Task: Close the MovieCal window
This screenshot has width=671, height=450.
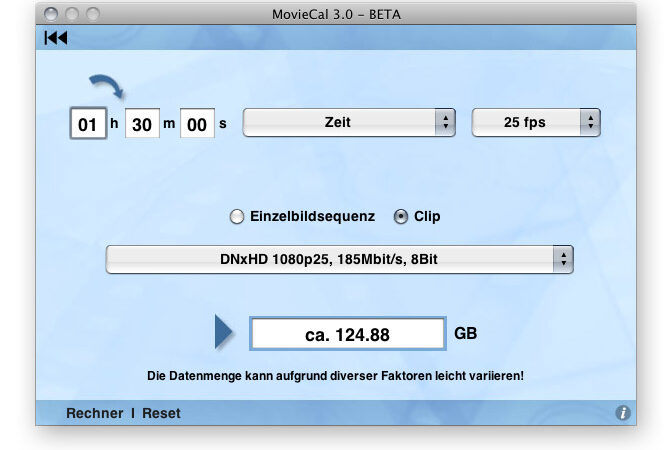Action: click(x=52, y=14)
